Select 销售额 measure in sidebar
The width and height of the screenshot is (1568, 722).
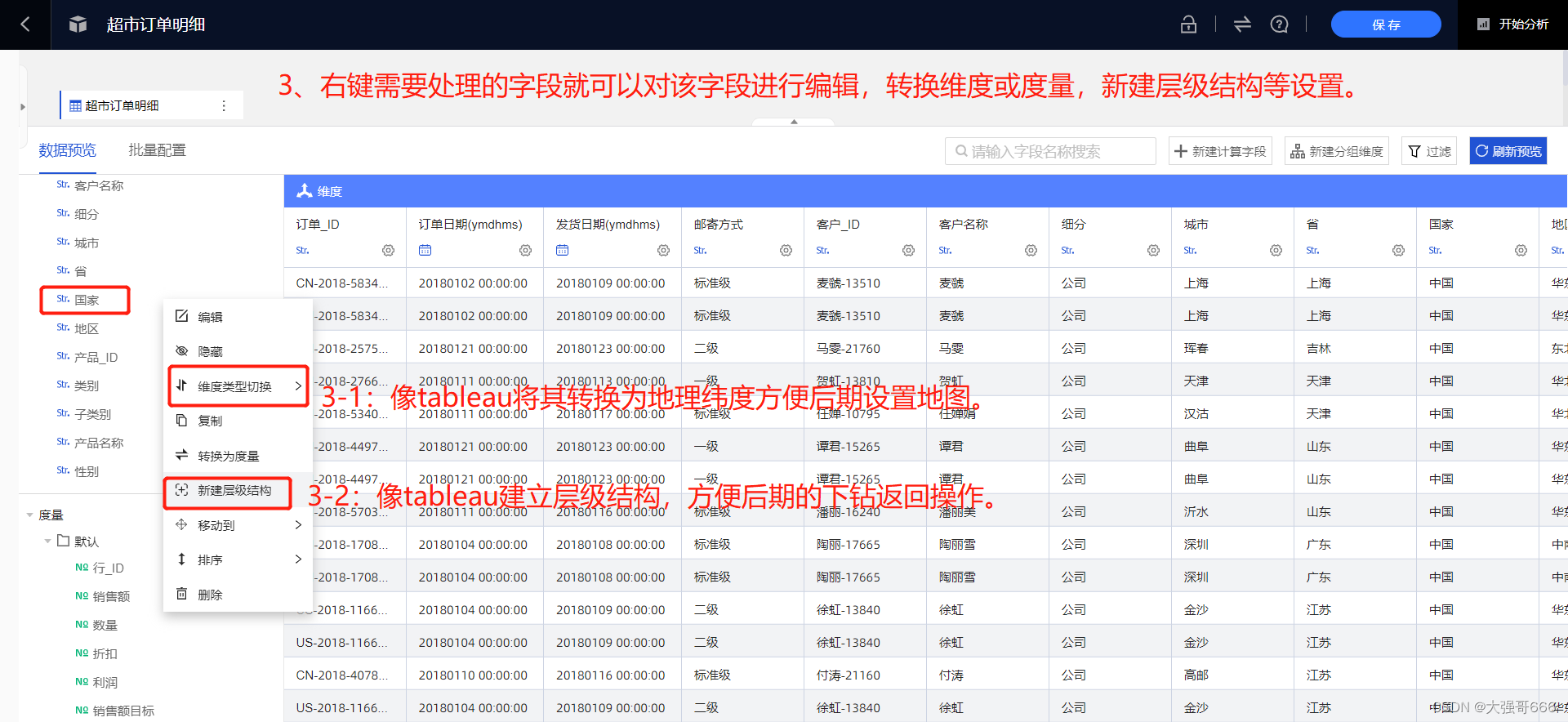click(x=111, y=596)
